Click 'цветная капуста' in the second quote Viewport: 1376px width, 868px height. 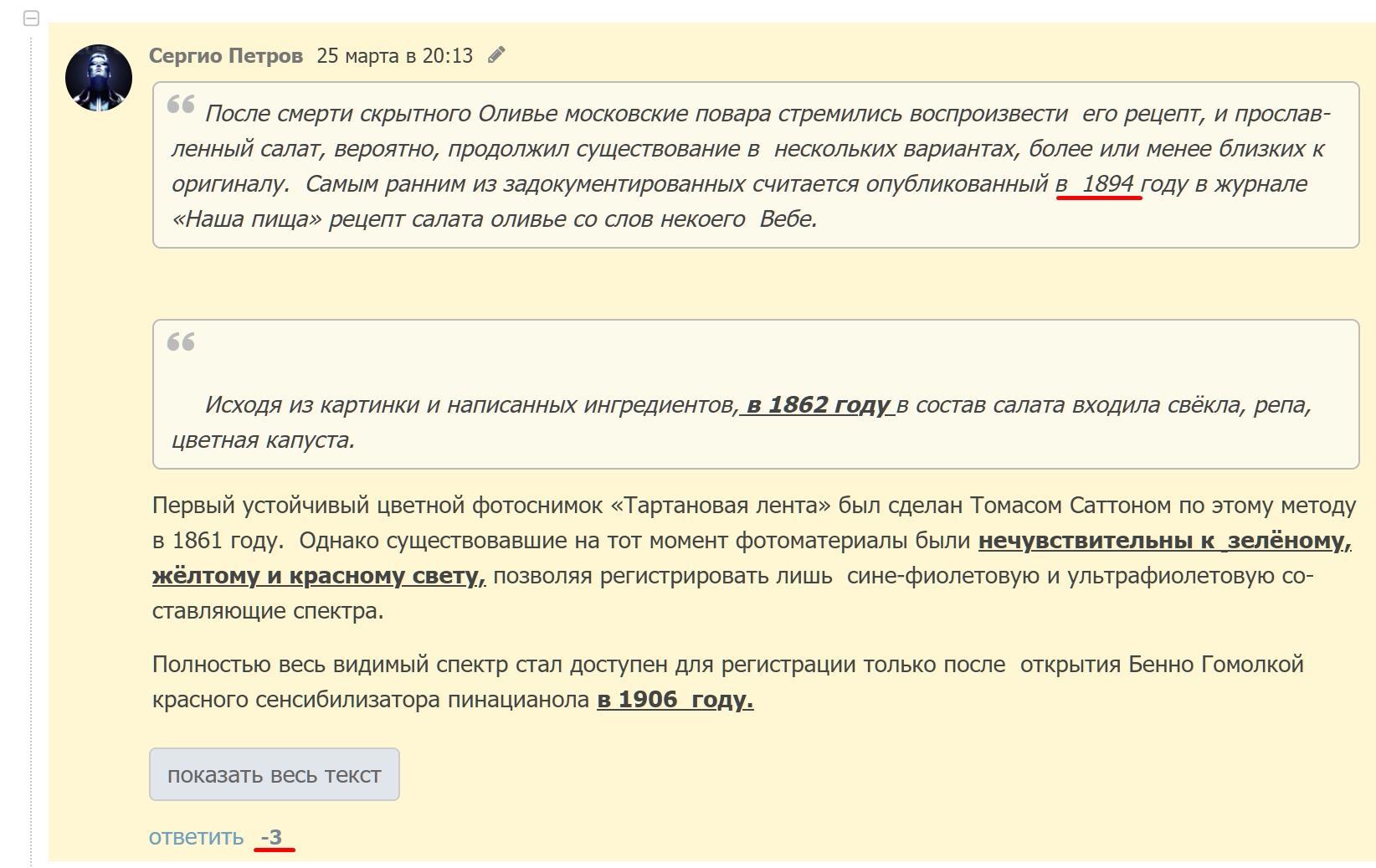pyautogui.click(x=263, y=440)
